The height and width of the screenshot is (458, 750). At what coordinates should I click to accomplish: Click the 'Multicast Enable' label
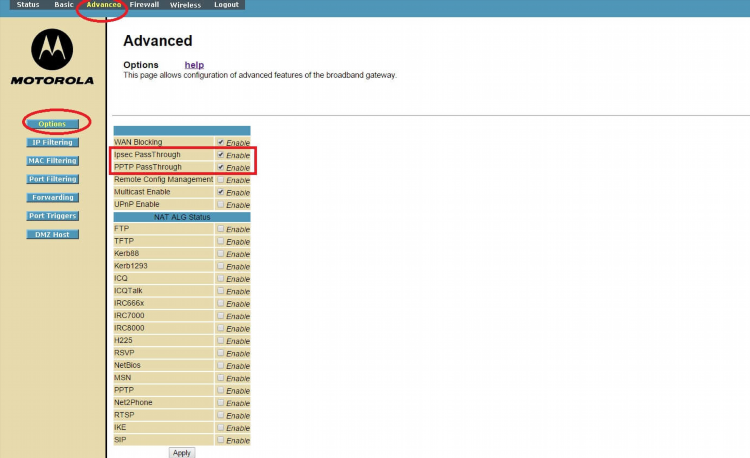pyautogui.click(x=142, y=192)
